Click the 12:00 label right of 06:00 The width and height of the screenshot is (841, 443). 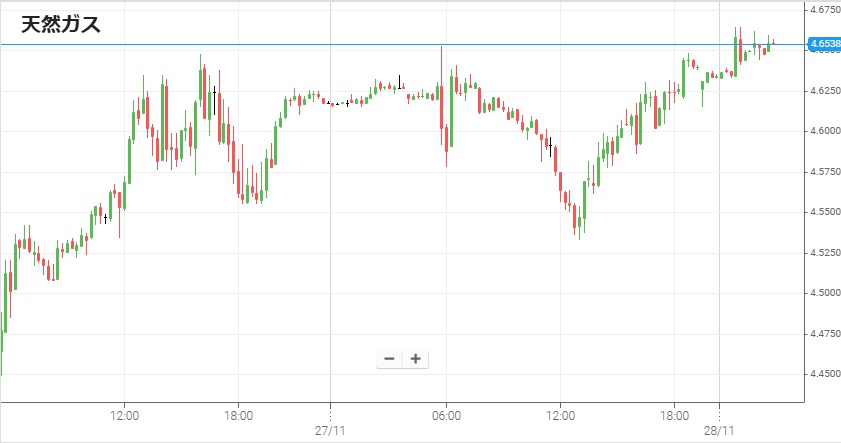tap(560, 414)
